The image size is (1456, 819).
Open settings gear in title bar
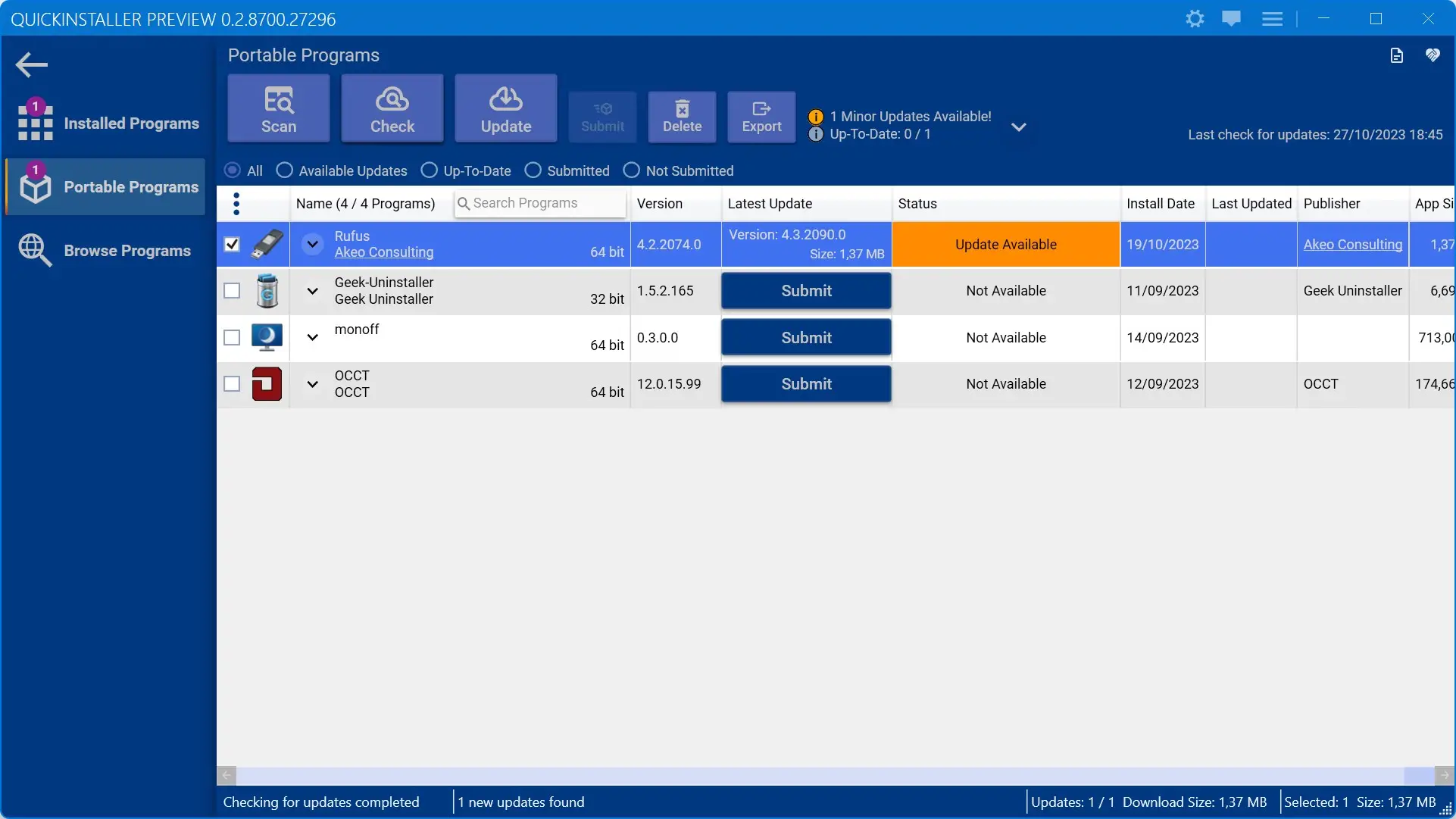click(1195, 19)
